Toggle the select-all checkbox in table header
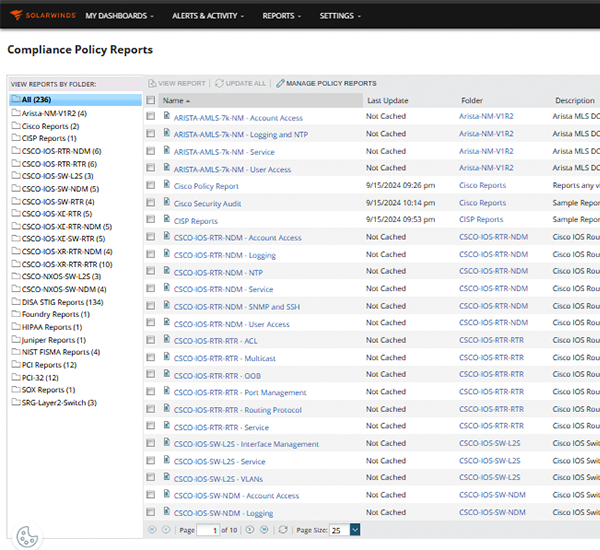The image size is (600, 550). coord(151,100)
